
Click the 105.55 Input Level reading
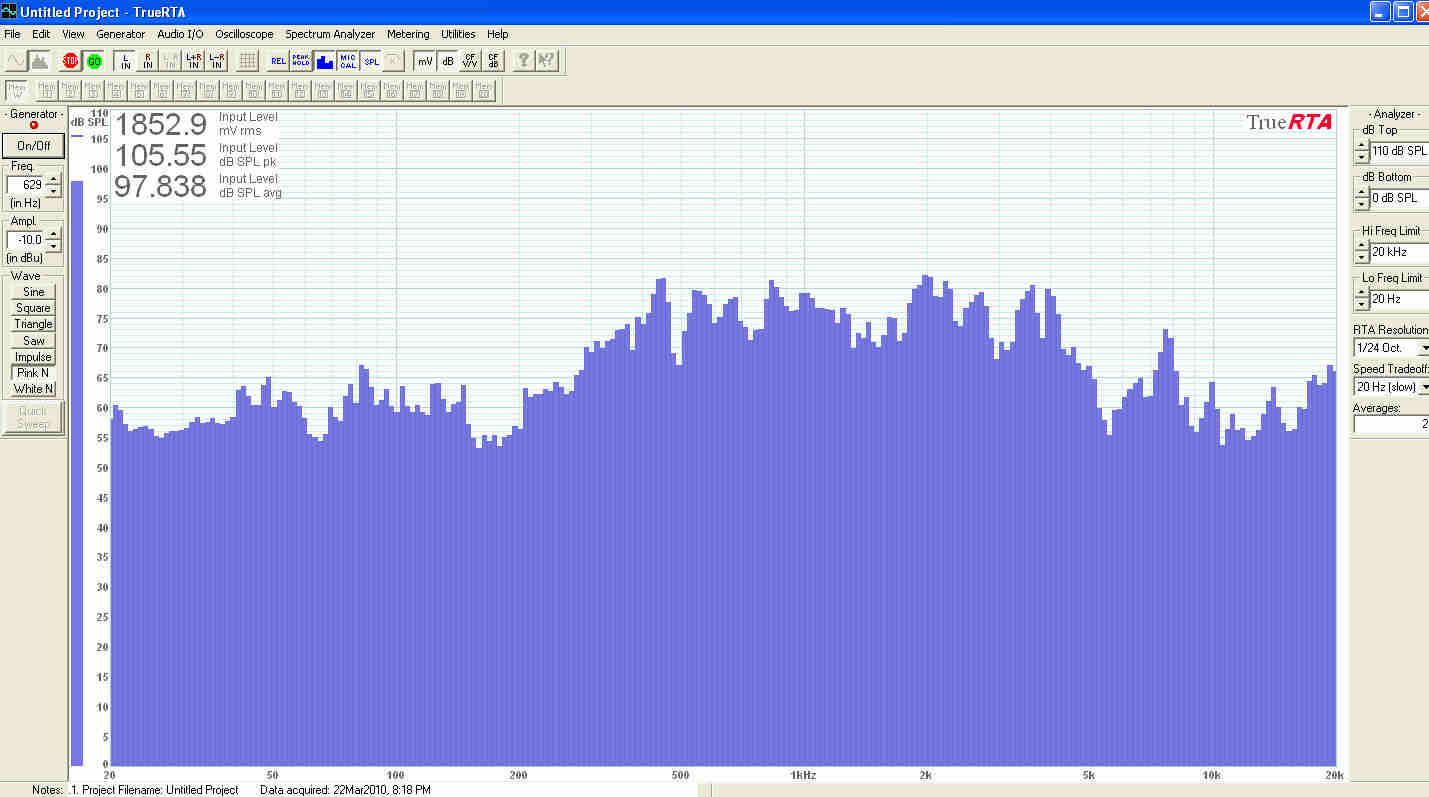[x=160, y=155]
